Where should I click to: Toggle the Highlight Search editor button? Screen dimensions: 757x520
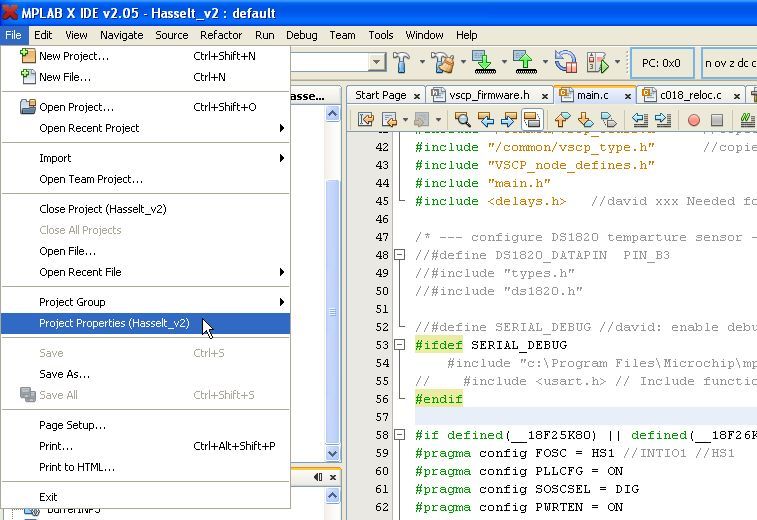click(532, 120)
